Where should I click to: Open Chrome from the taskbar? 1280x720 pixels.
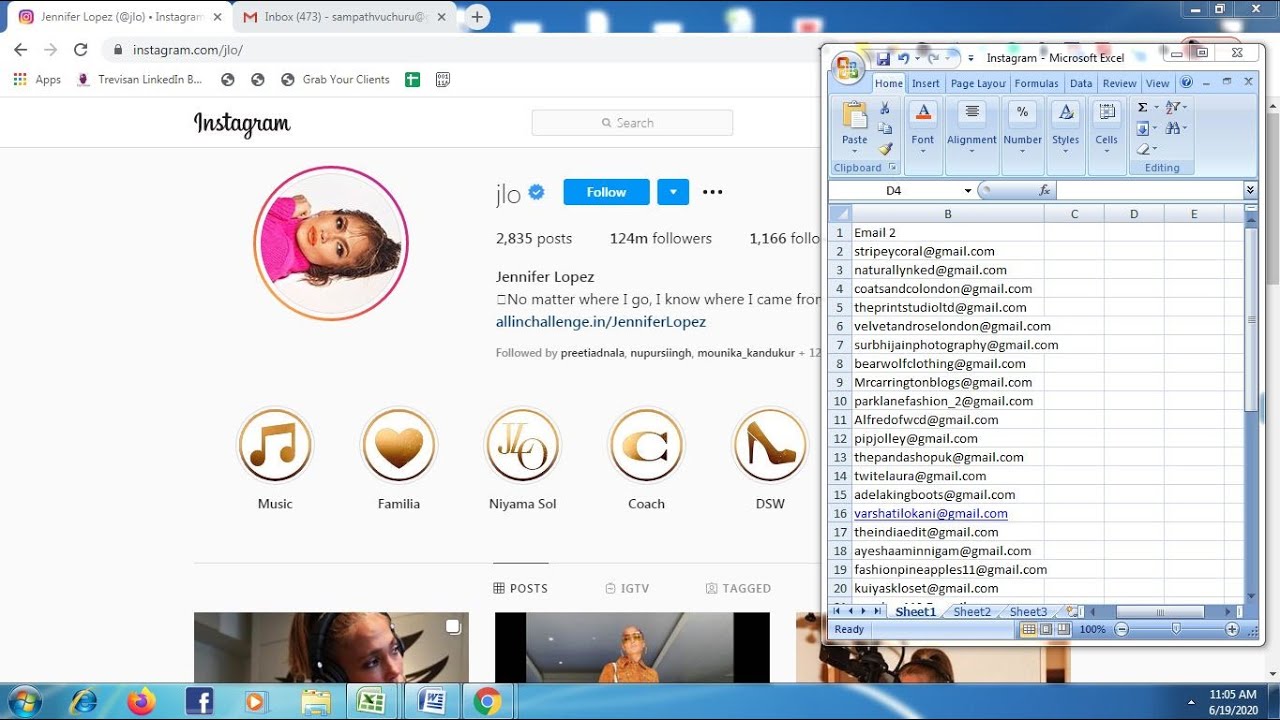tap(487, 701)
